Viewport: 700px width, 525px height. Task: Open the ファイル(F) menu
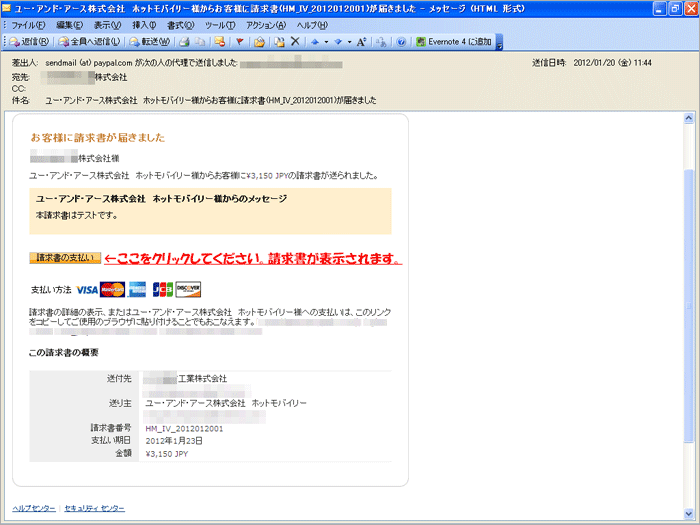click(28, 25)
